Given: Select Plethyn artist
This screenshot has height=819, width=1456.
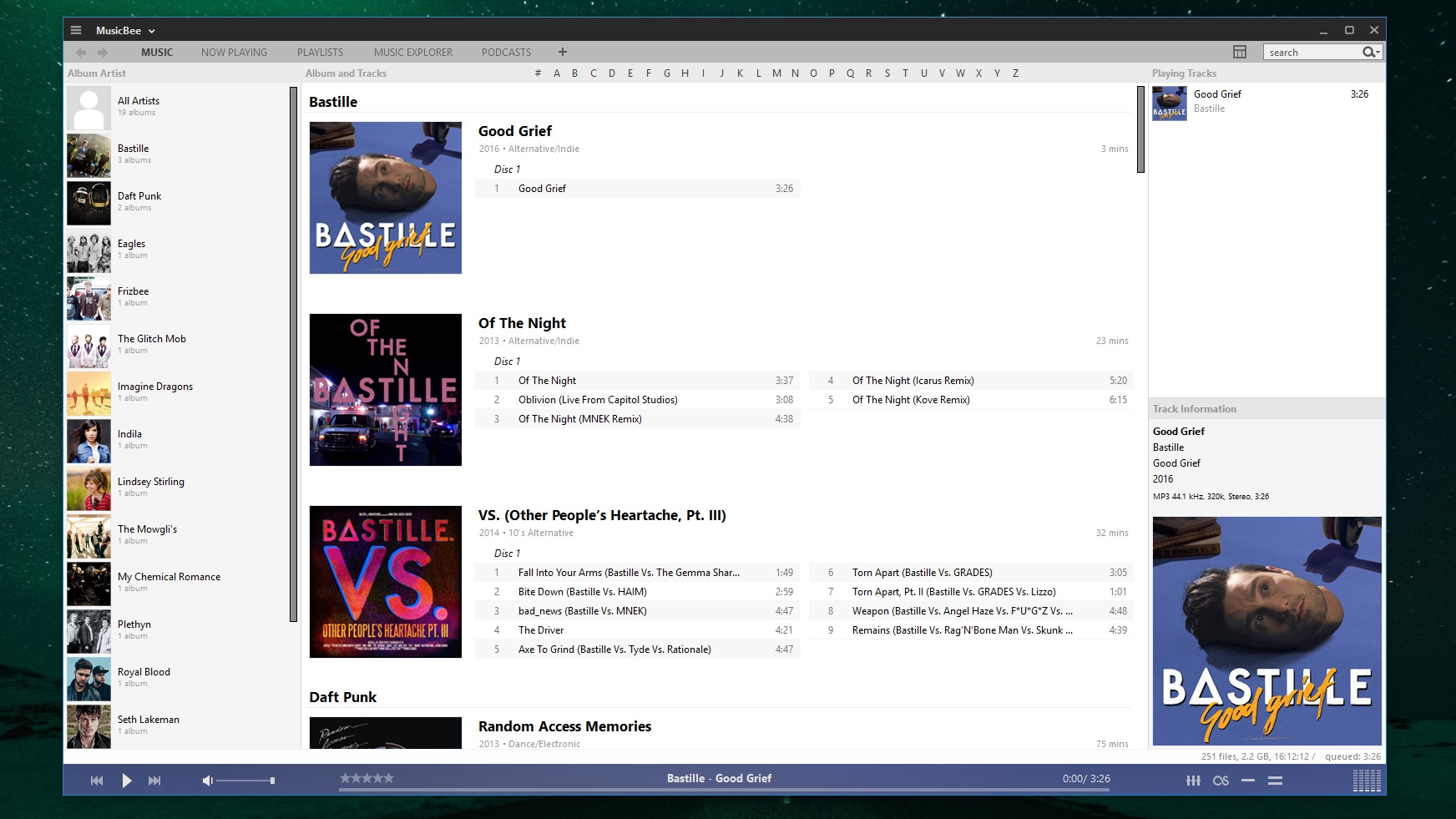Looking at the screenshot, I should click(177, 630).
